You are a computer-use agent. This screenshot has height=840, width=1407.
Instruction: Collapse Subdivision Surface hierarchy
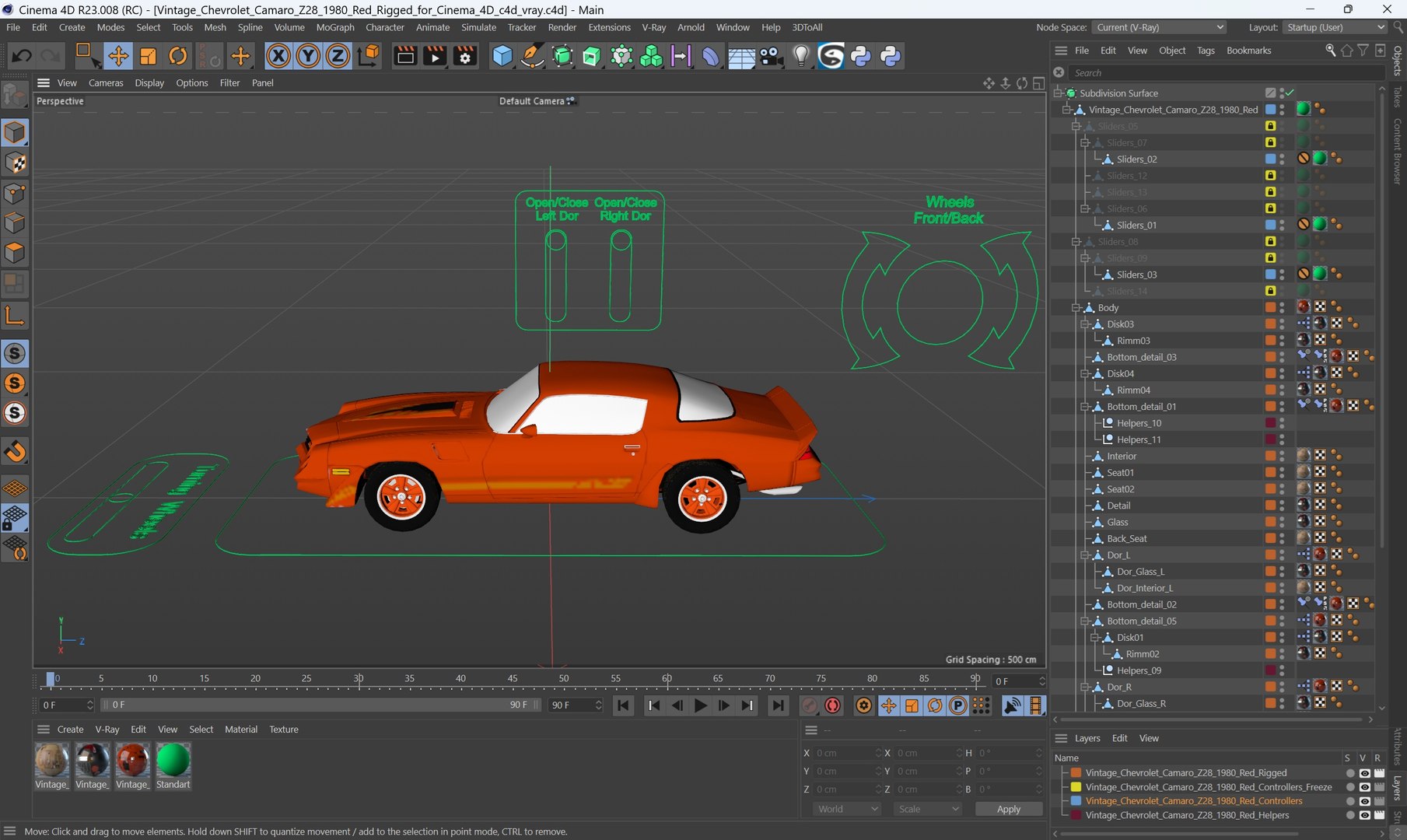pos(1058,93)
